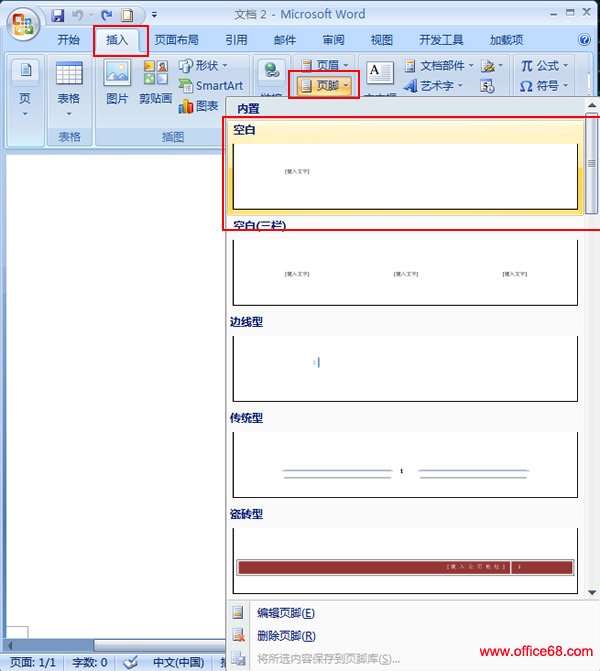
Task: Switch to the 页面布局 tab
Action: click(176, 40)
